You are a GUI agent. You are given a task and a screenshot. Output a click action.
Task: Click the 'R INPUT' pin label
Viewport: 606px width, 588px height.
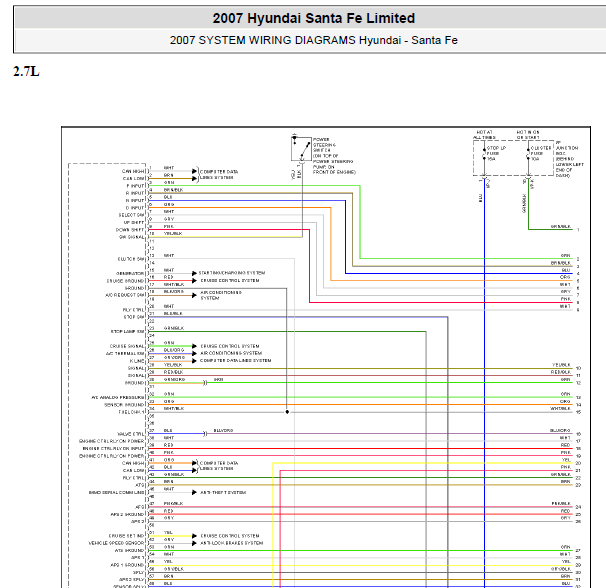pos(135,193)
